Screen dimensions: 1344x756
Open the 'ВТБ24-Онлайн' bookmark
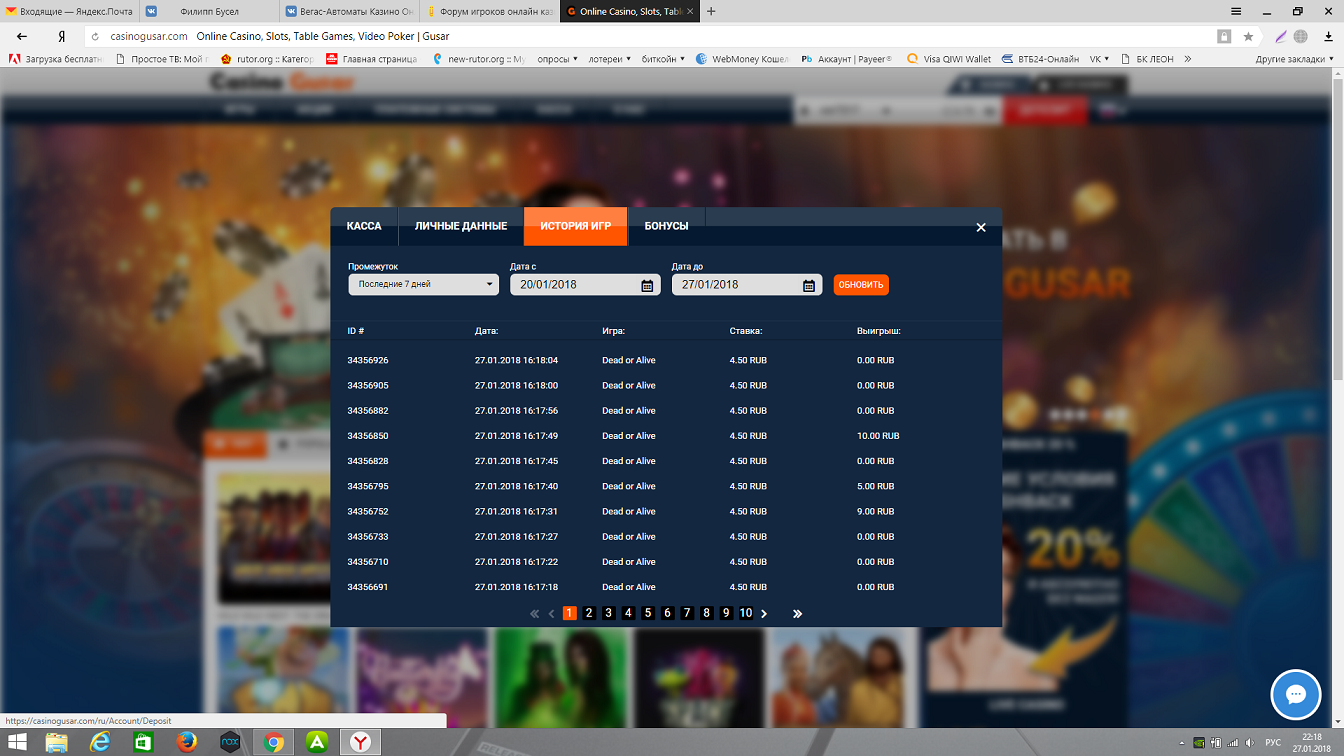pos(1040,59)
